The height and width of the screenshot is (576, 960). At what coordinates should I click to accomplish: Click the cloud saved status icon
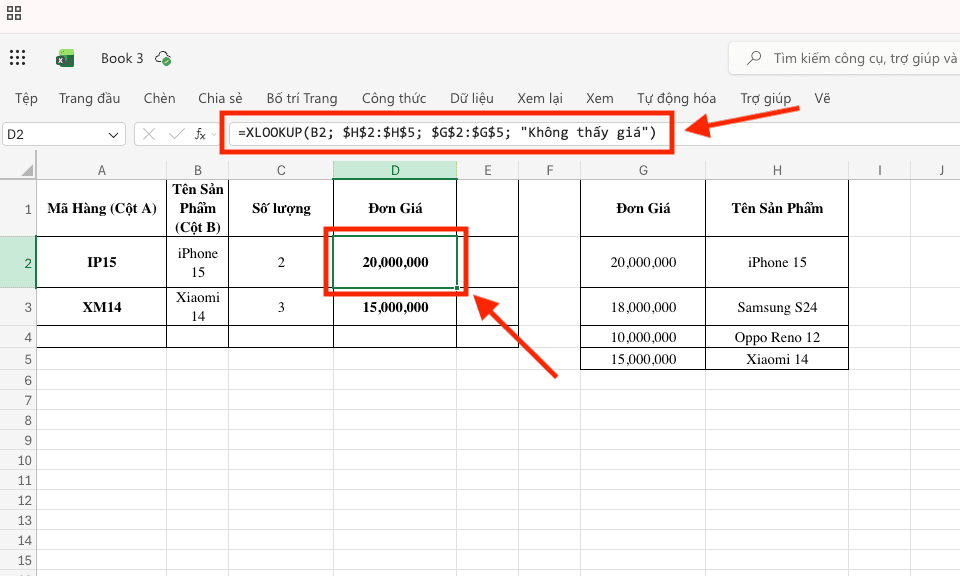[x=163, y=58]
